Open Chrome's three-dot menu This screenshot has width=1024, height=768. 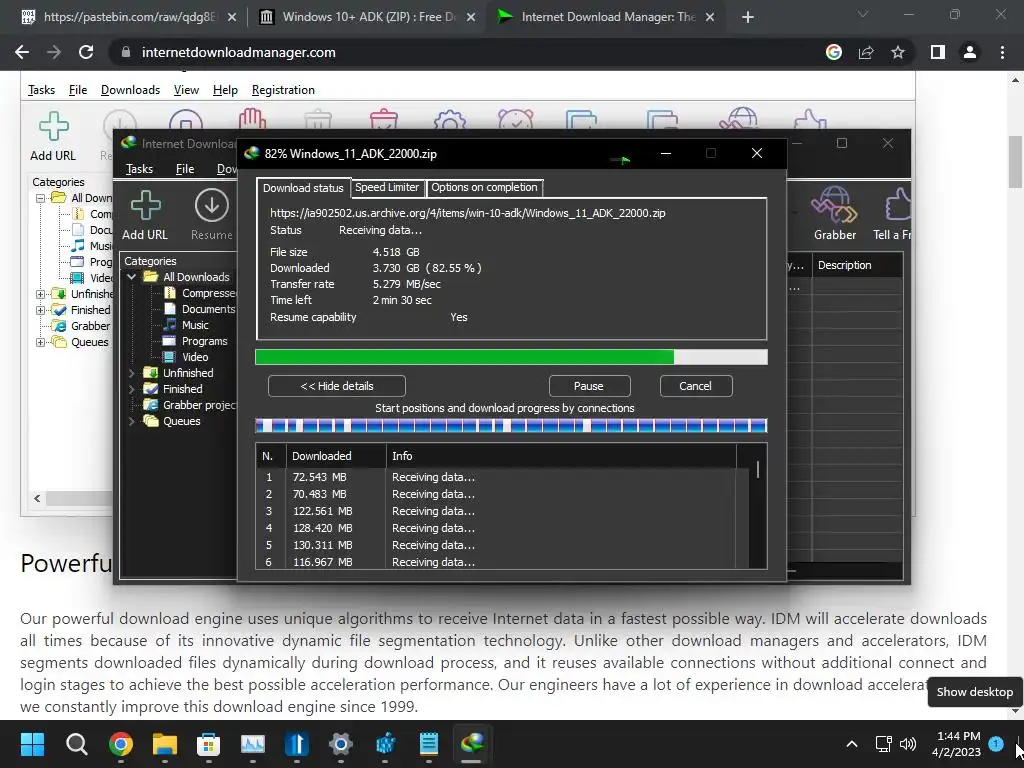1002,52
